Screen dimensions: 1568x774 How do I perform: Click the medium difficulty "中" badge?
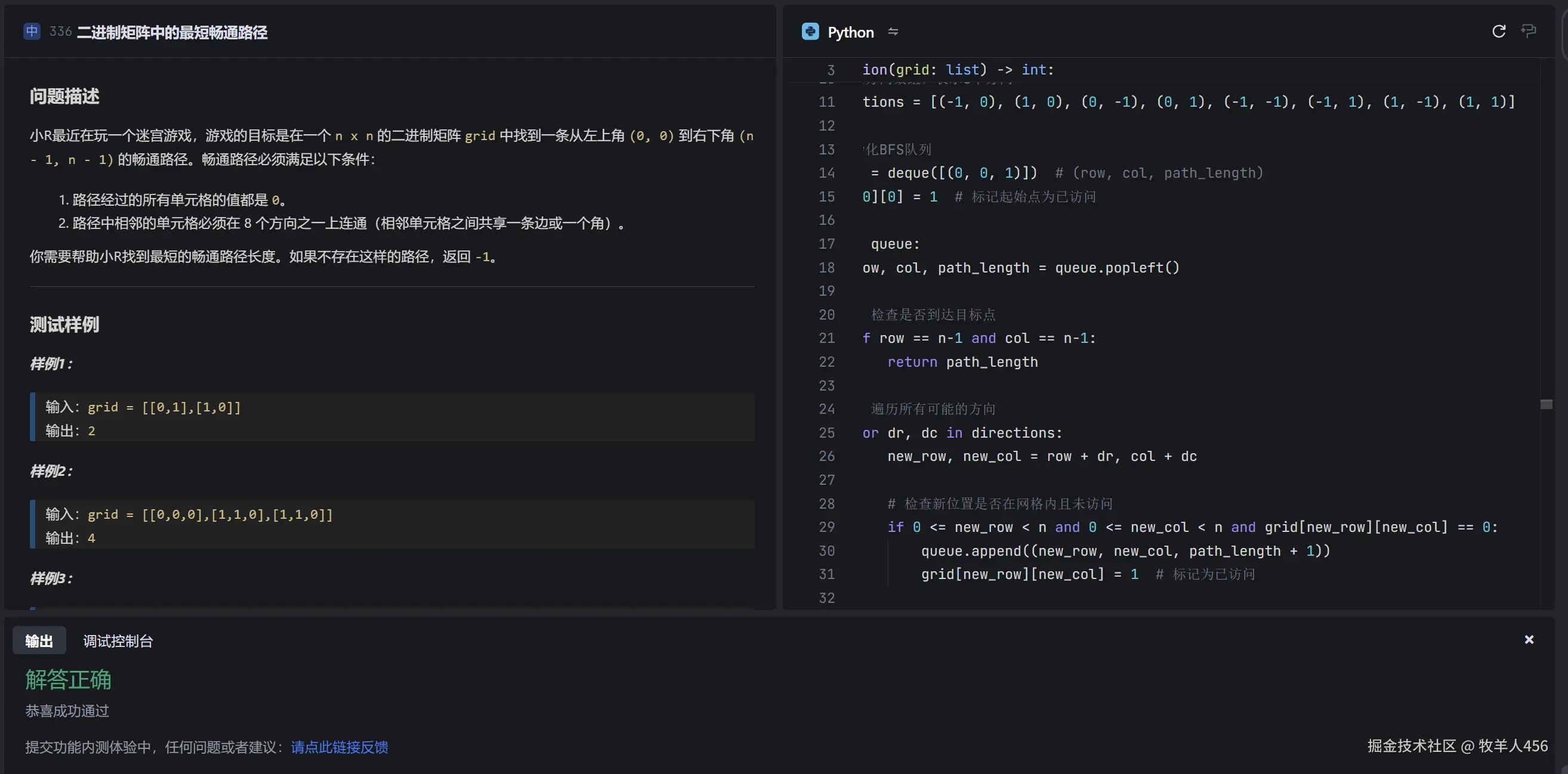32,31
